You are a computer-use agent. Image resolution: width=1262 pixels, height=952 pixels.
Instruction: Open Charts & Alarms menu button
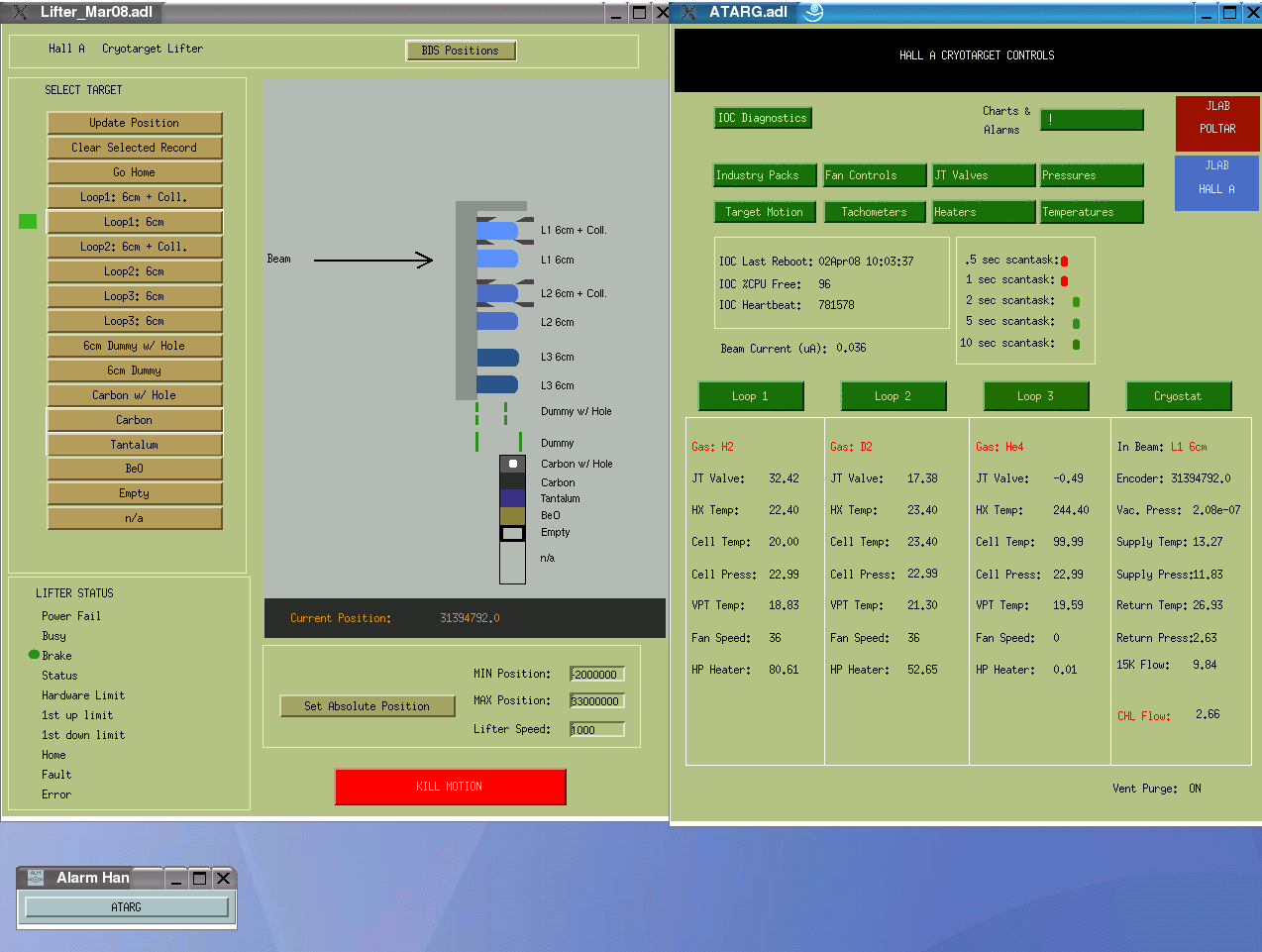[1092, 120]
